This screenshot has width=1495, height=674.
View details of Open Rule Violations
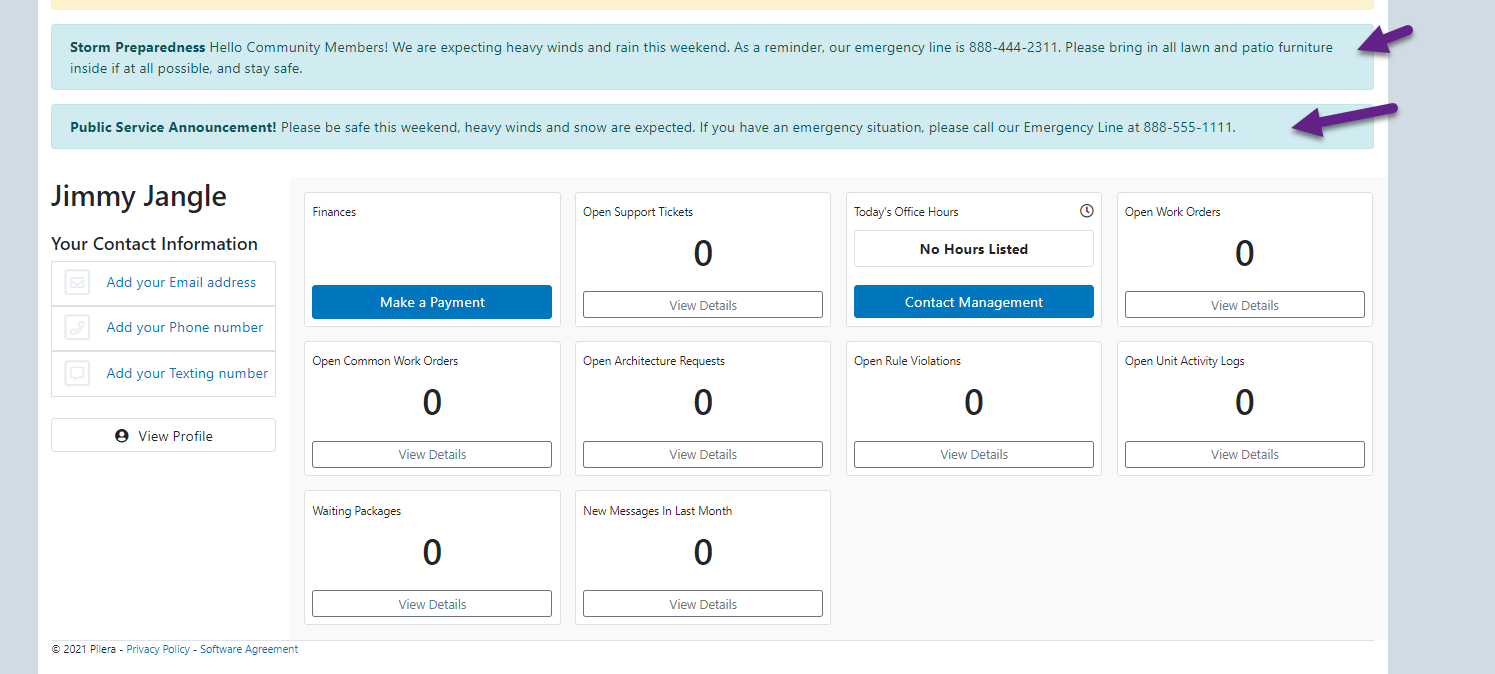pyautogui.click(x=974, y=454)
